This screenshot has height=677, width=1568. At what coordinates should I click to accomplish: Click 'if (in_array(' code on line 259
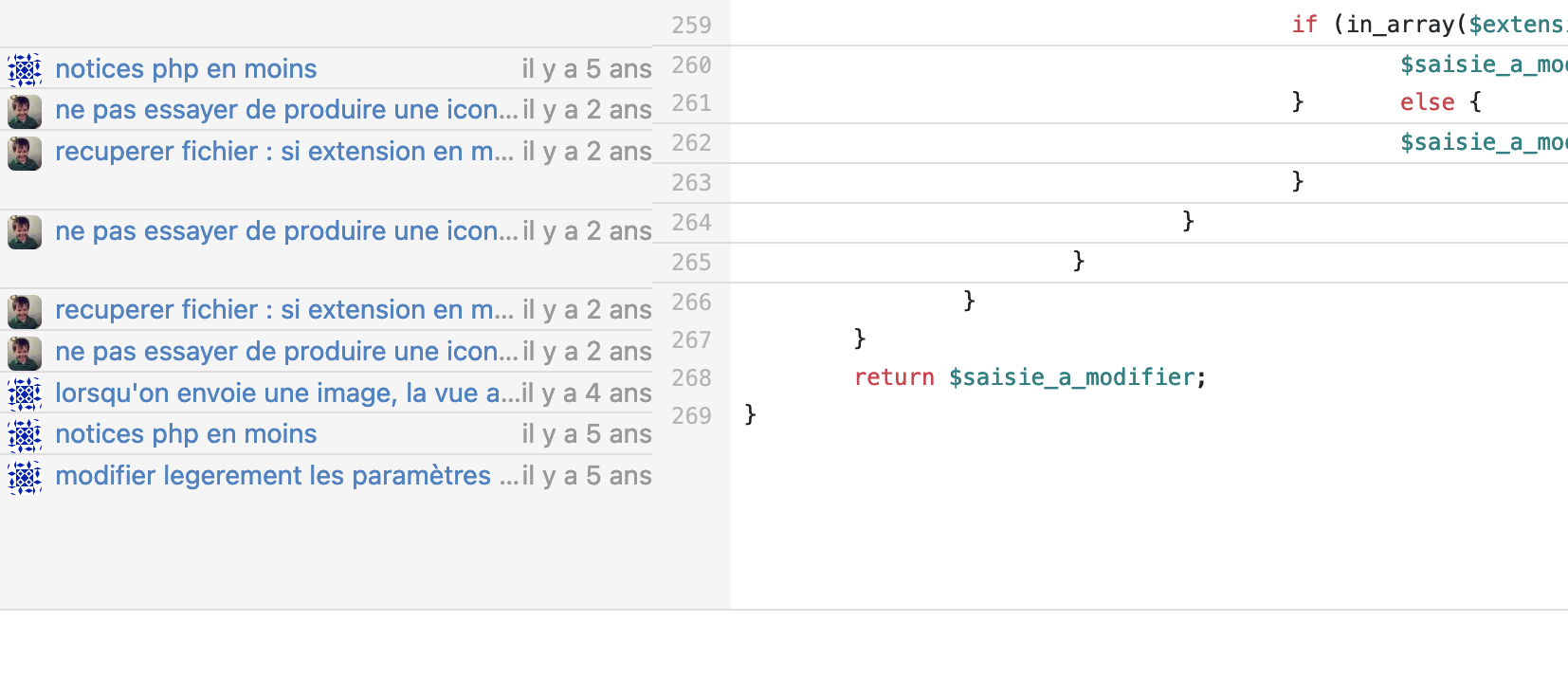pos(1379,25)
